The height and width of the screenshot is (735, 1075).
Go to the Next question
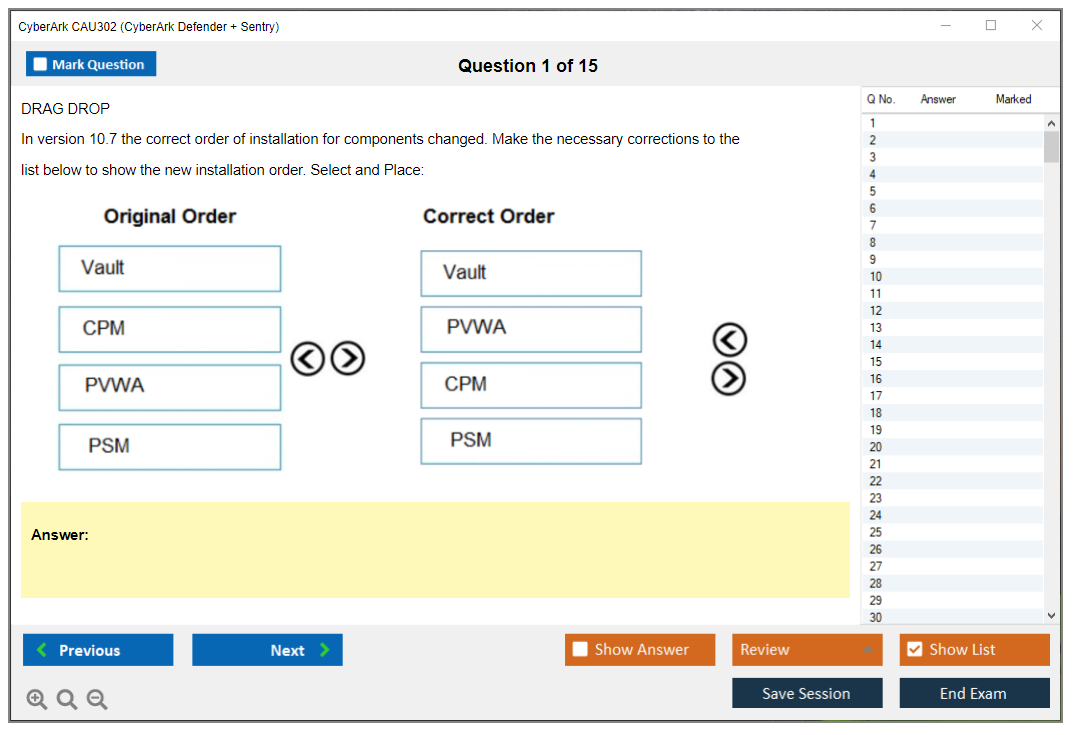click(267, 650)
